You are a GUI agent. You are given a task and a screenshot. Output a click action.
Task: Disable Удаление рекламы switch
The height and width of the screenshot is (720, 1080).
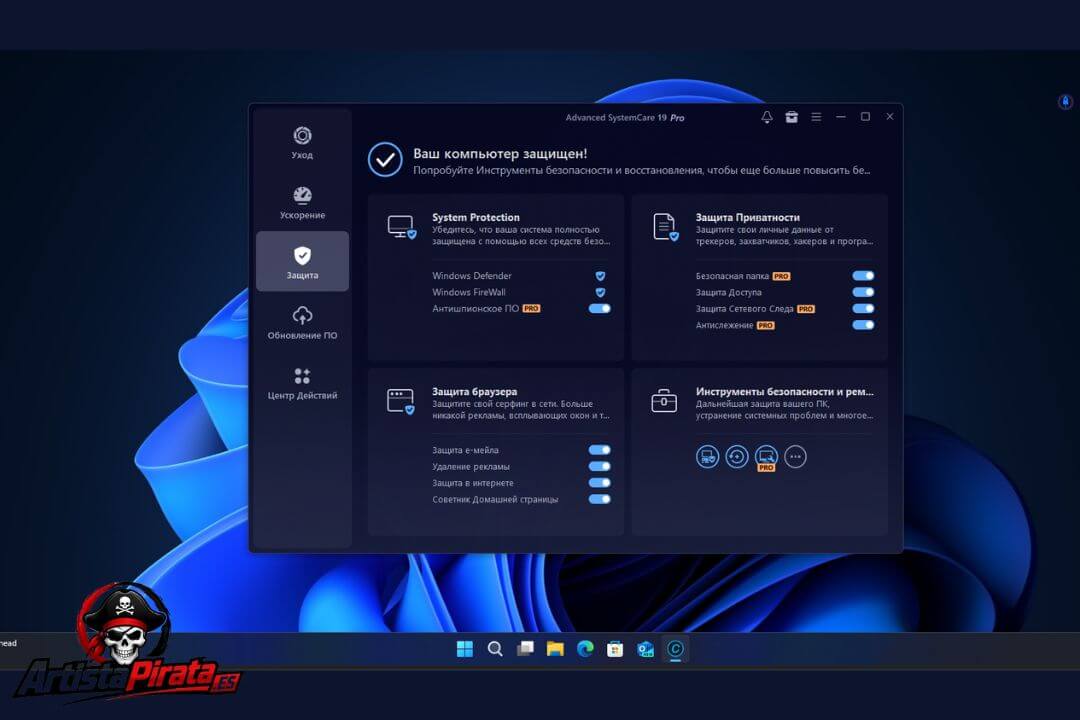599,466
